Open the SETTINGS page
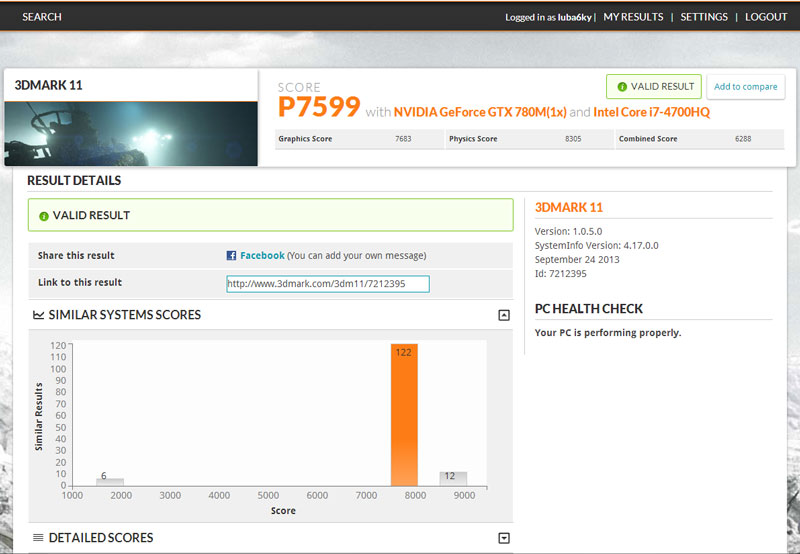The image size is (800, 554). 704,17
